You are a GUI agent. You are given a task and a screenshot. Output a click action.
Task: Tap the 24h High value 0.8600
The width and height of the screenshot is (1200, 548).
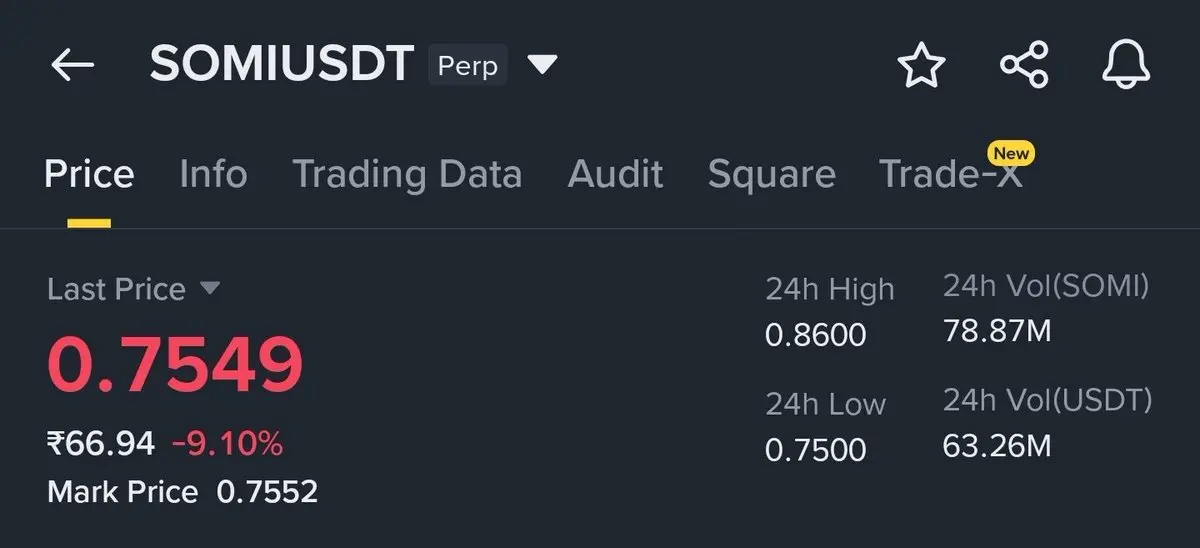click(815, 334)
